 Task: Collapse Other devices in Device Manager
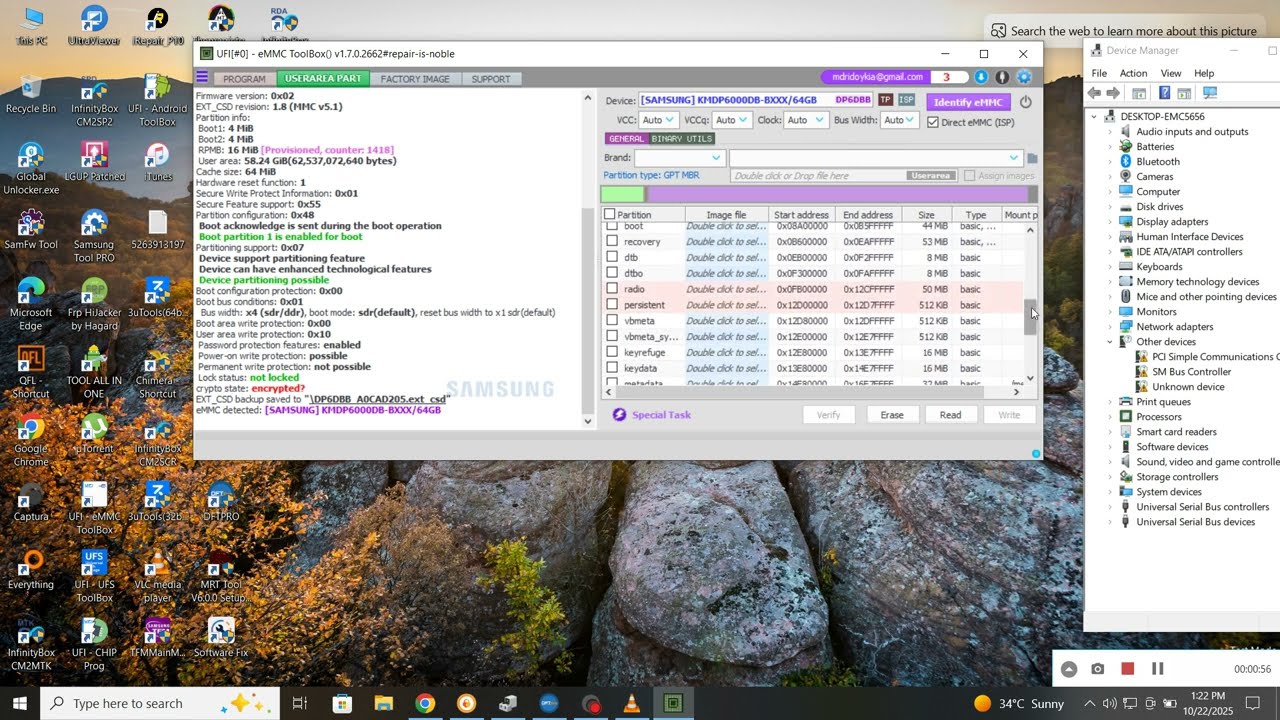pos(1110,342)
